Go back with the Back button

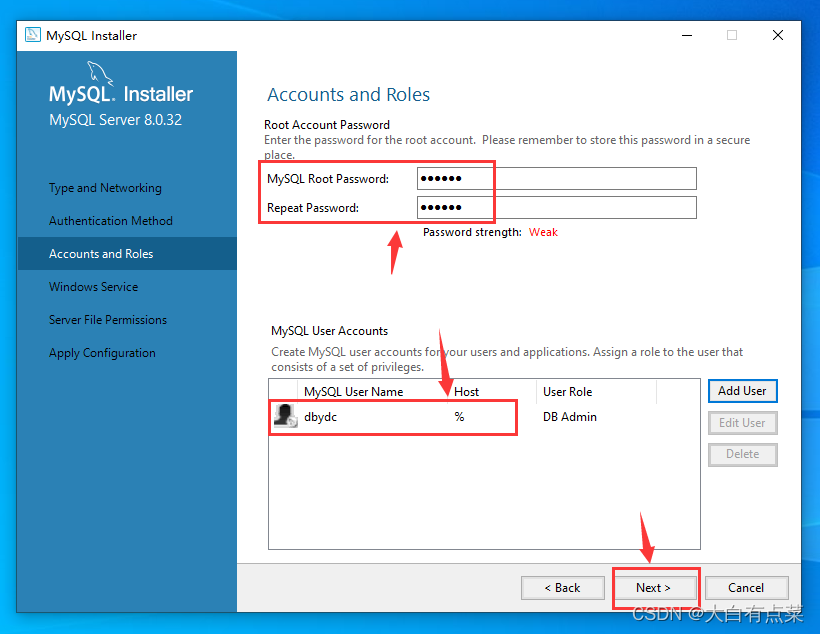(563, 588)
